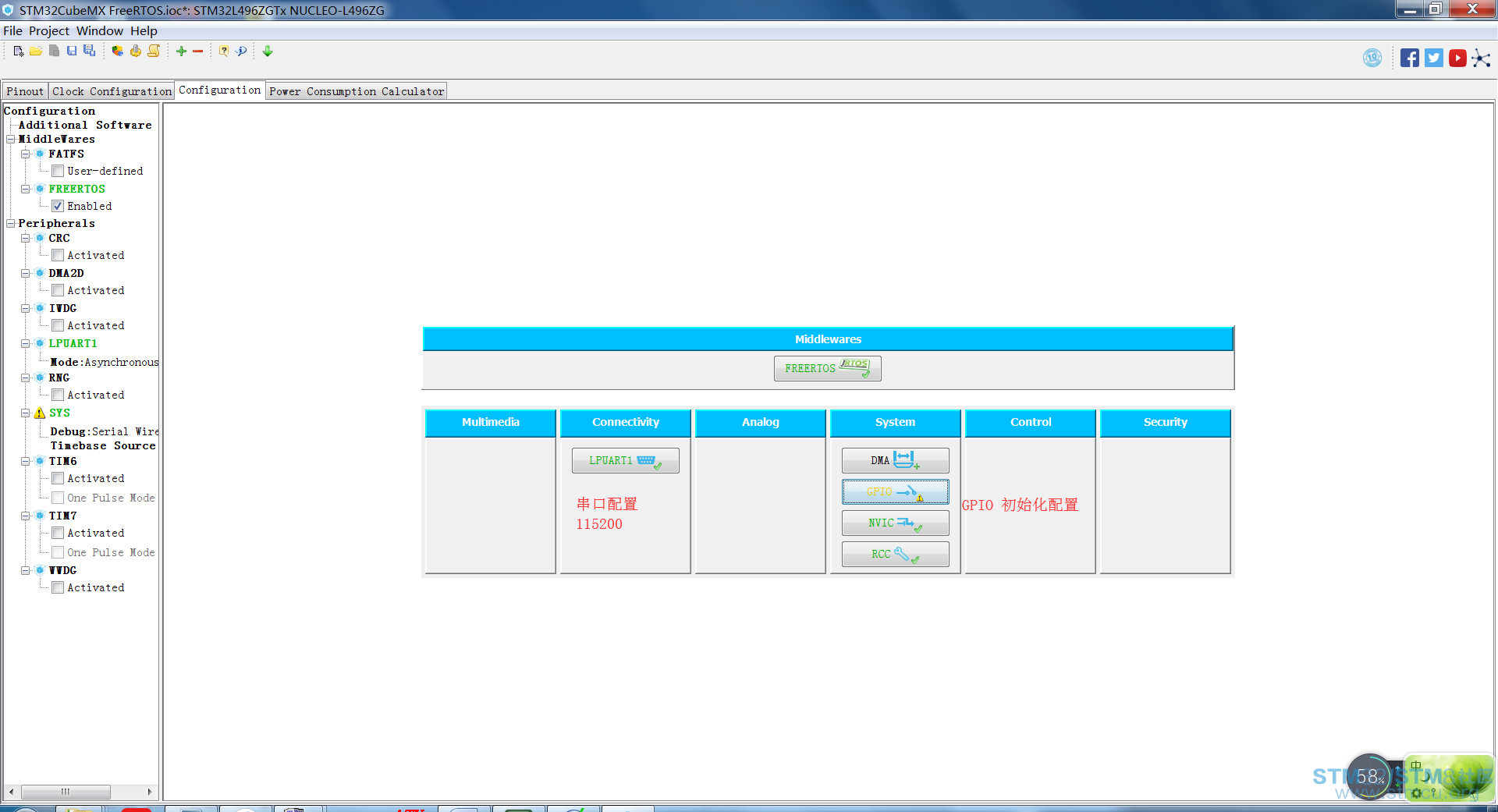Click the yellow question mark help icon
Image resolution: width=1498 pixels, height=812 pixels.
click(224, 51)
